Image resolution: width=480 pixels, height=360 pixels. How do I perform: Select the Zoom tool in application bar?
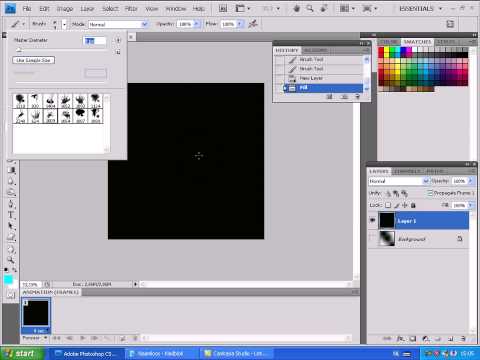pyautogui.click(x=310, y=8)
